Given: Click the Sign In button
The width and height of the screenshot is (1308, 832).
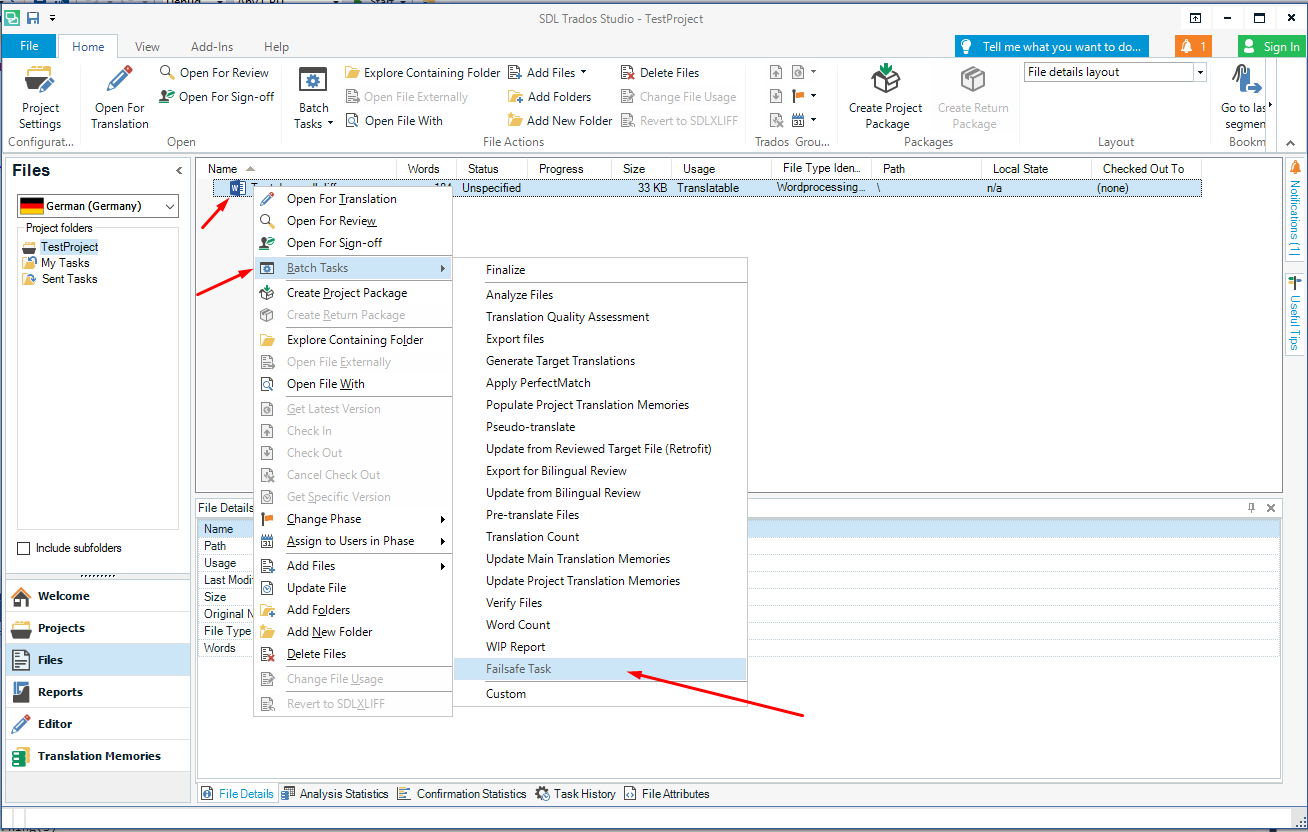Looking at the screenshot, I should click(x=1271, y=46).
